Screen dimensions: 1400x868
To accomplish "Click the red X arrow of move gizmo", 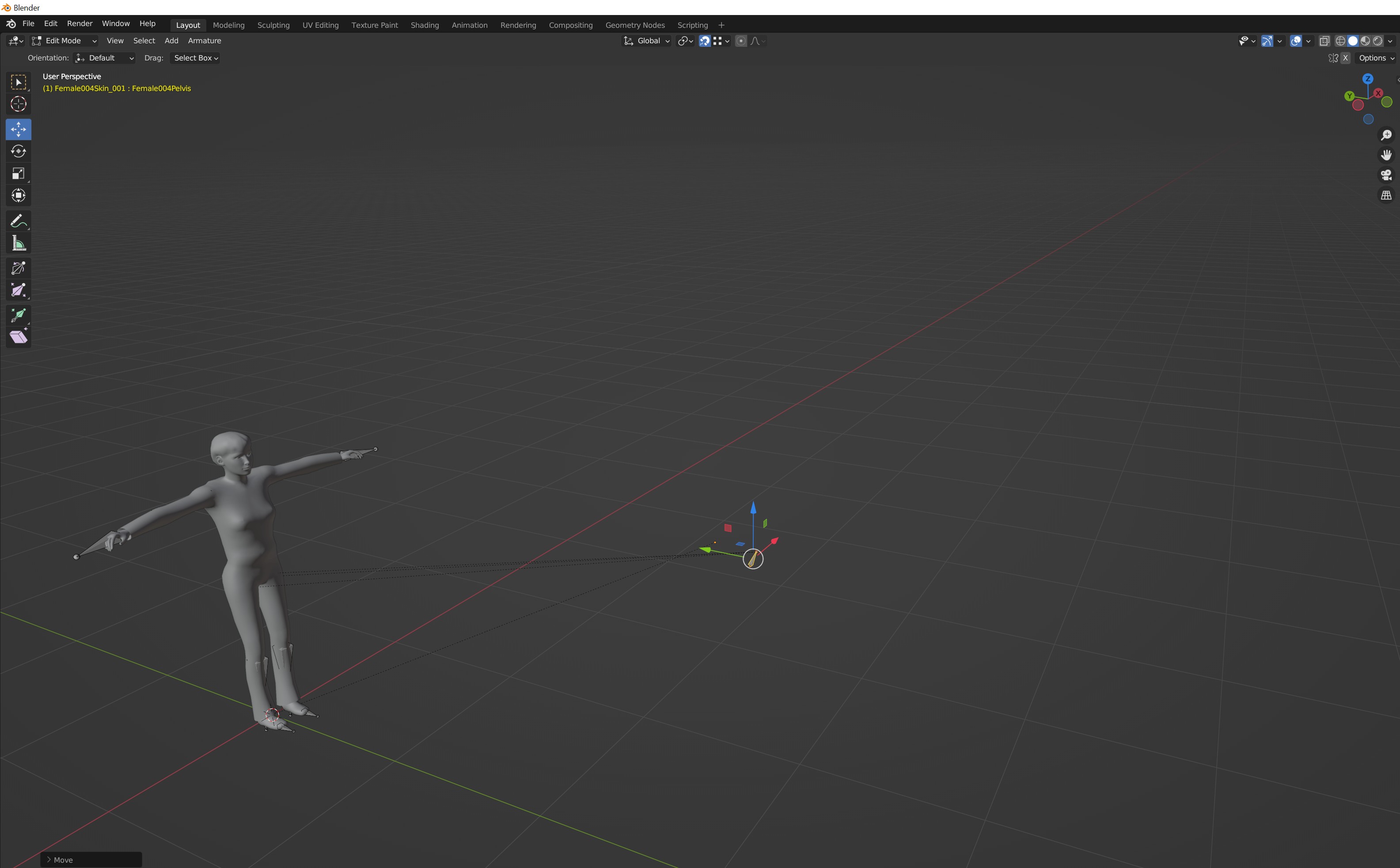I will point(774,541).
